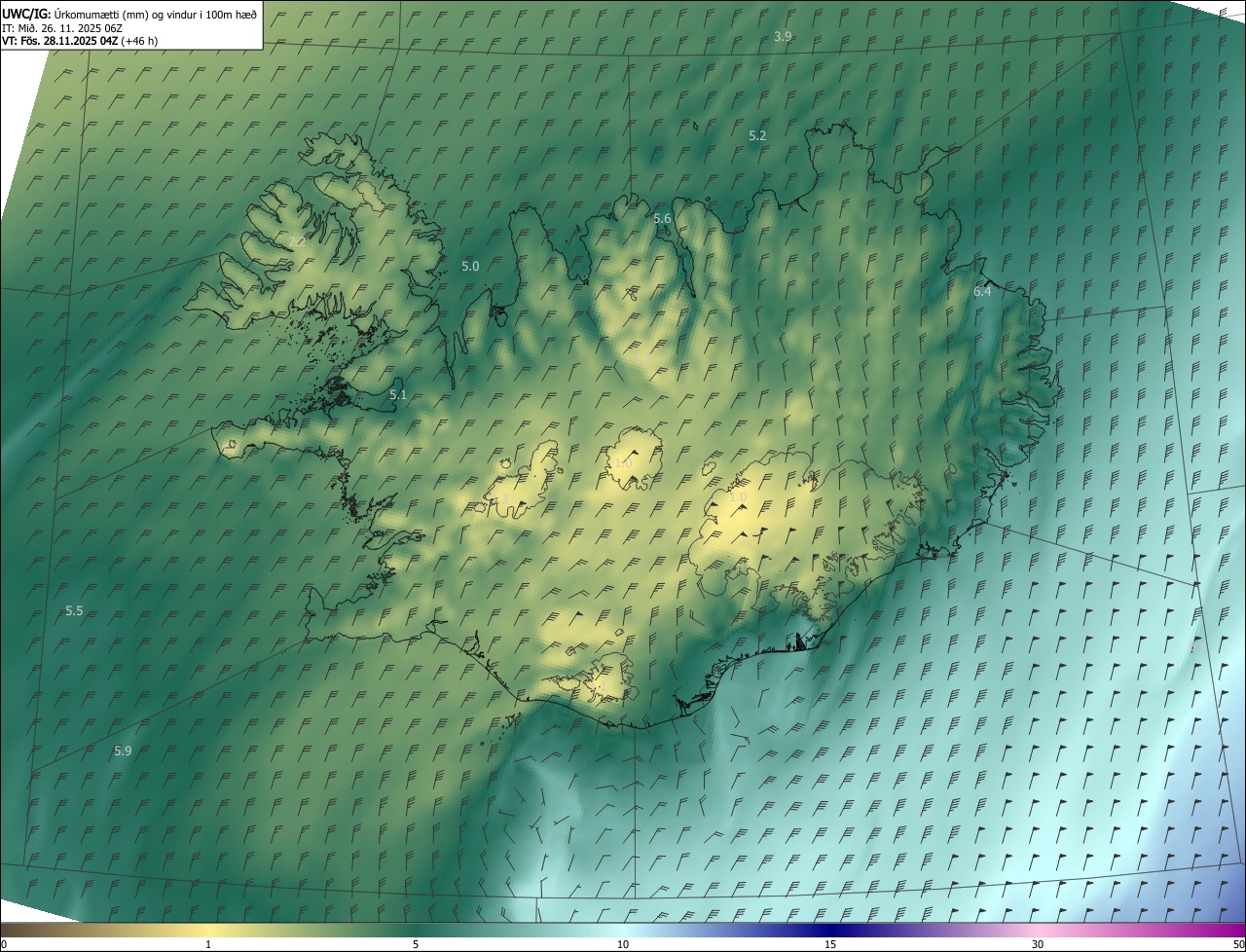Click the color scale tick label '10'
The width and height of the screenshot is (1246, 952).
click(x=623, y=944)
